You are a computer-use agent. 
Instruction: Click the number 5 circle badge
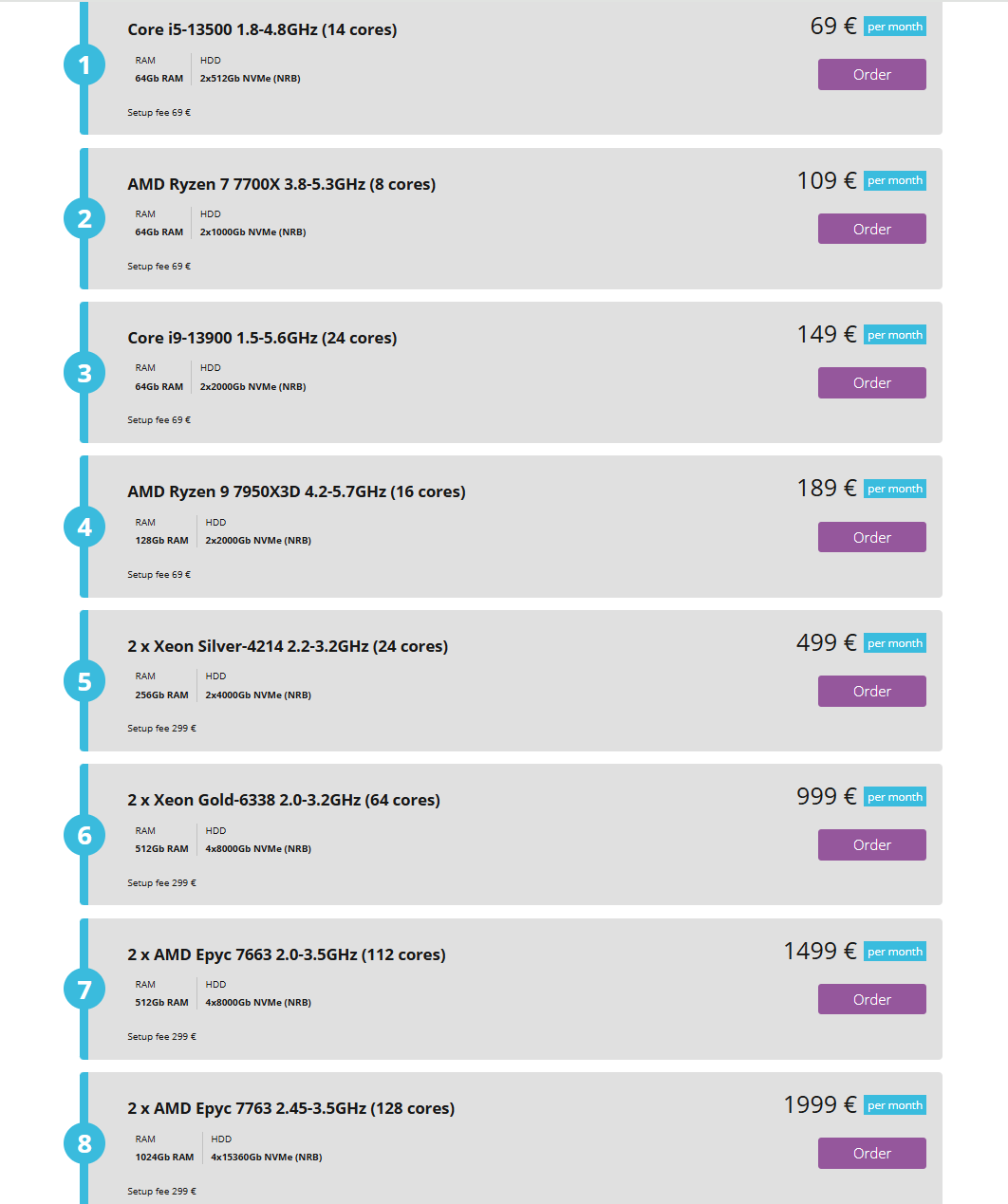(x=84, y=681)
